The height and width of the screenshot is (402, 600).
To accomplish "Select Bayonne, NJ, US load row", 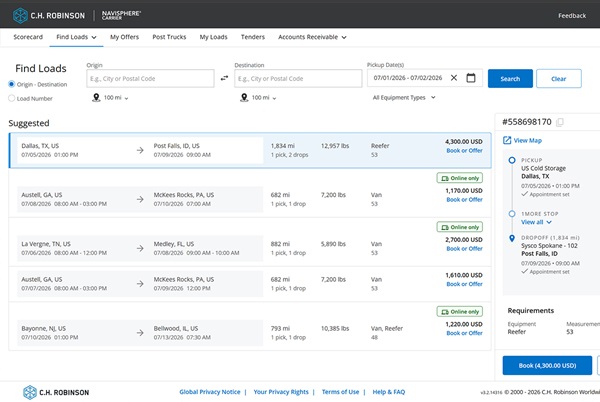I will (x=250, y=327).
